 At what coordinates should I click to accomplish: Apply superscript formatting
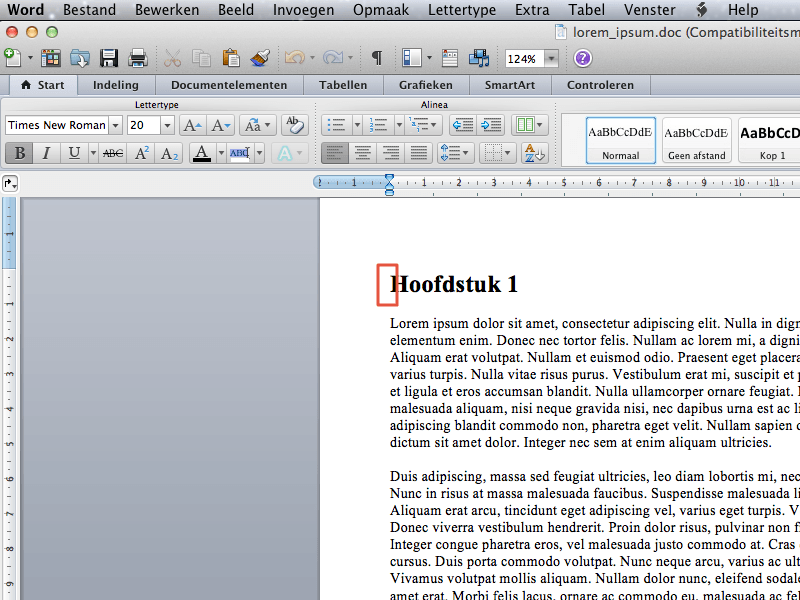141,153
